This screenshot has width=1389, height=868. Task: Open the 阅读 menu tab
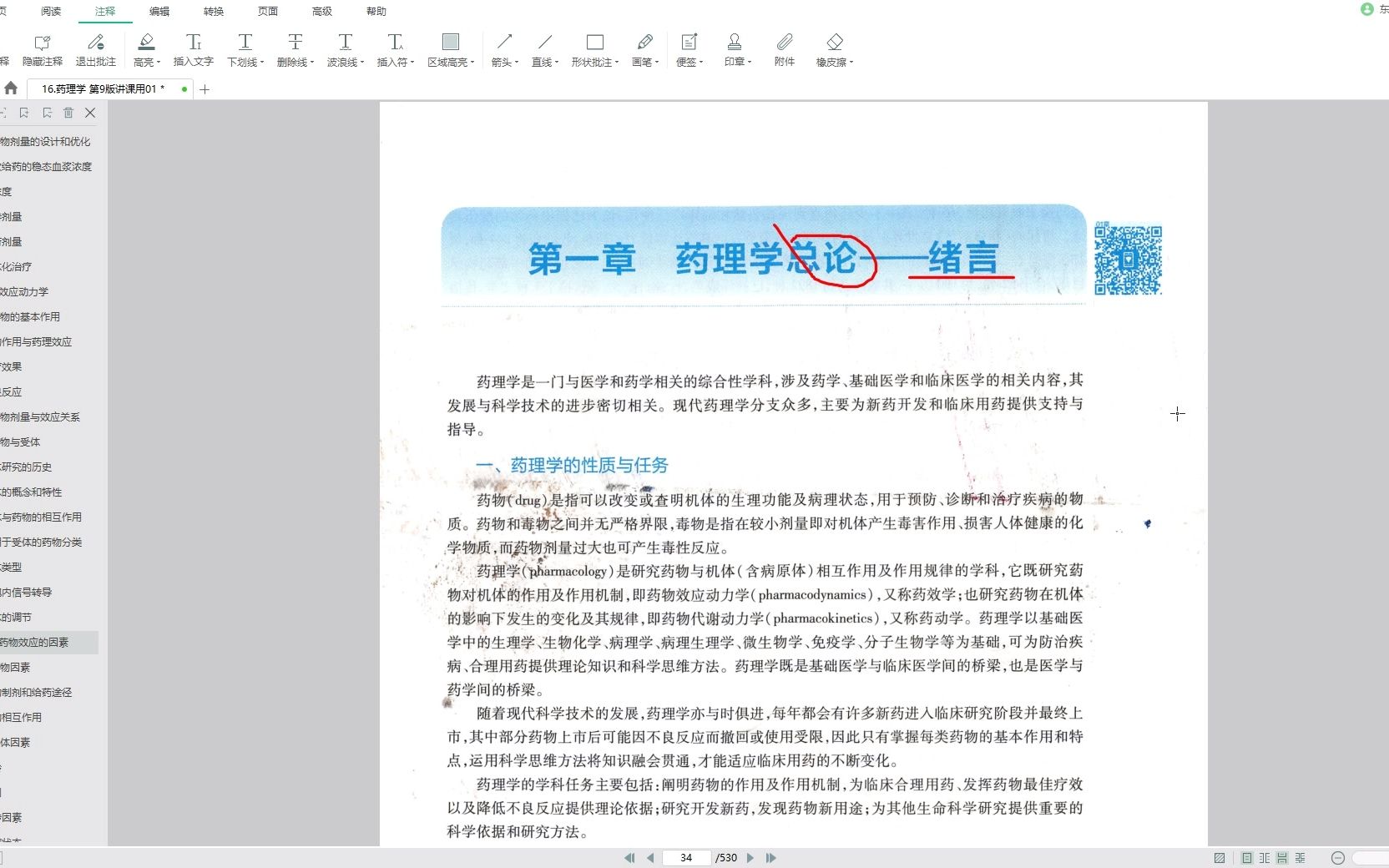pos(51,12)
